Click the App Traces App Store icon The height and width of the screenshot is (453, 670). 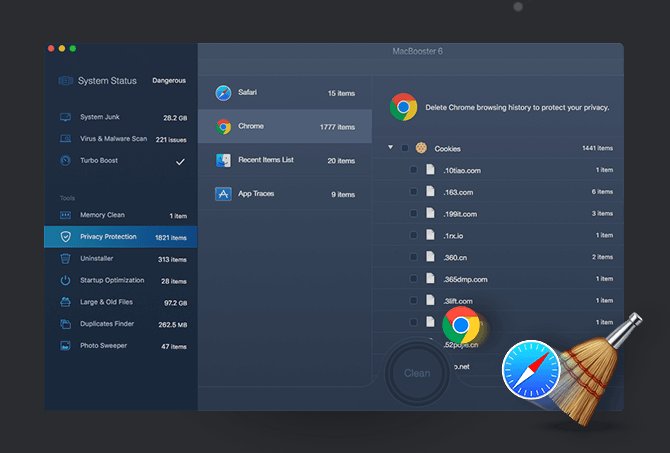click(x=223, y=194)
